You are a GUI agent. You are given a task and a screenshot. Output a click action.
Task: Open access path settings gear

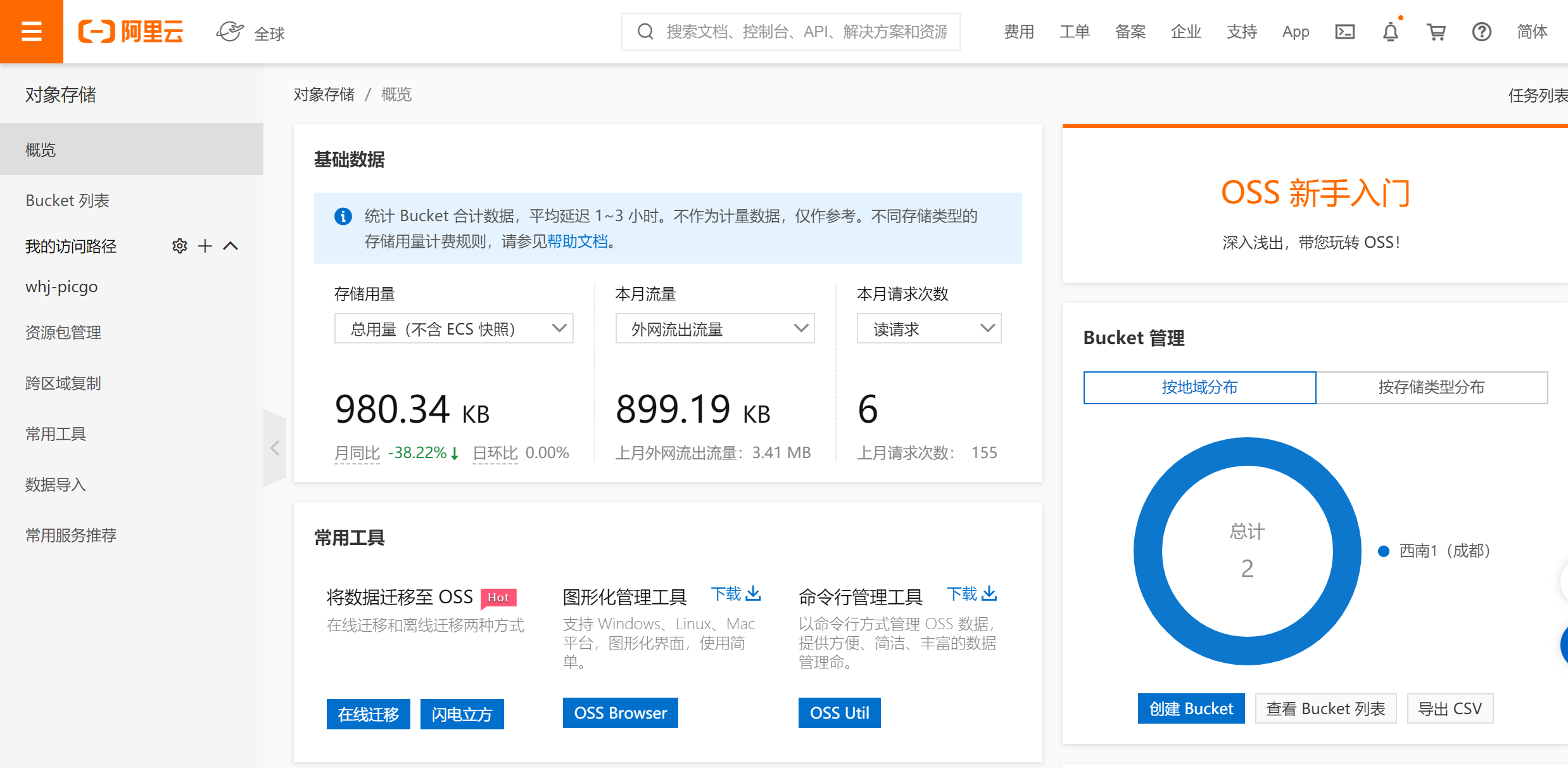coord(180,246)
